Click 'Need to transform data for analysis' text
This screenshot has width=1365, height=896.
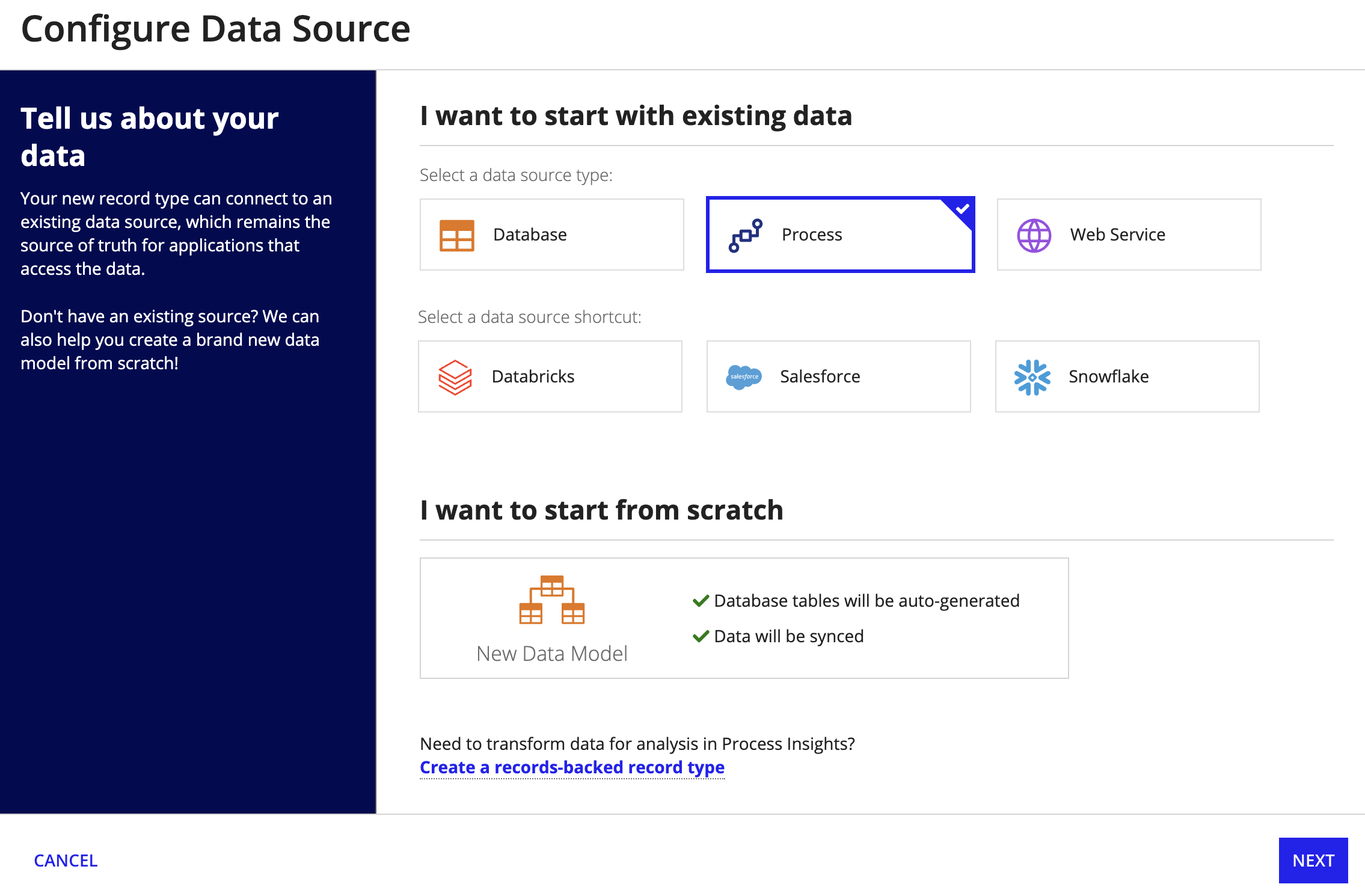pos(637,744)
